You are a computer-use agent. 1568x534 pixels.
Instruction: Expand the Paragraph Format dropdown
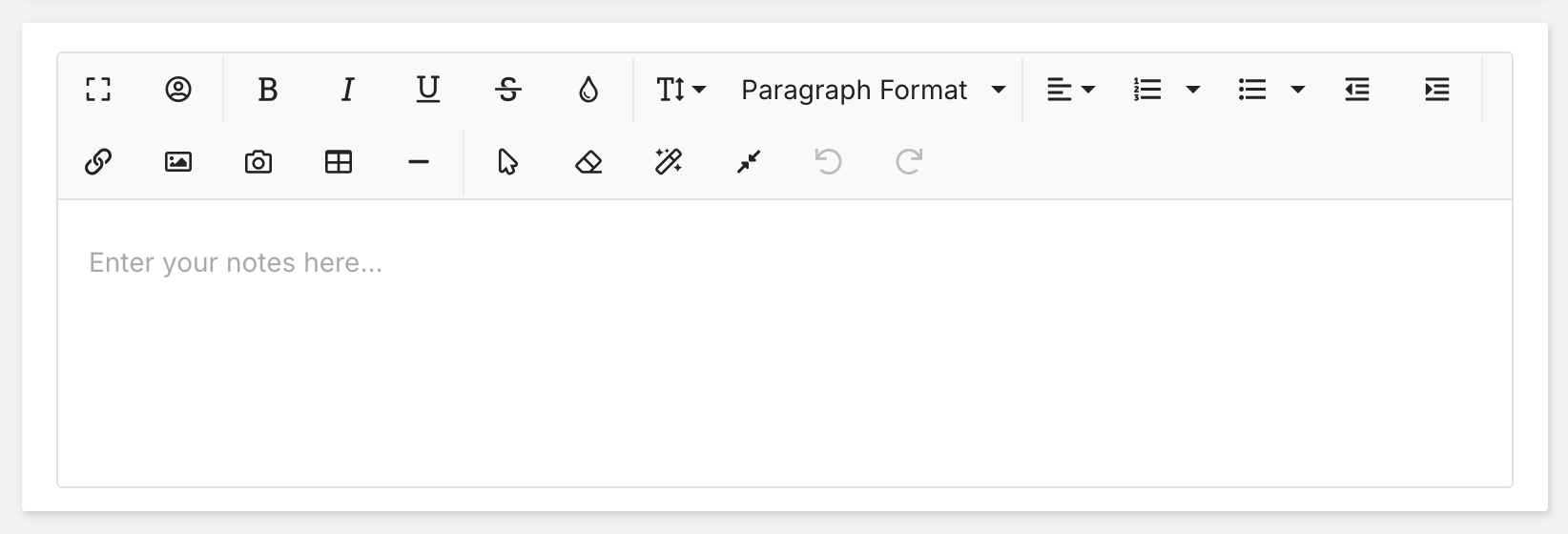[873, 90]
